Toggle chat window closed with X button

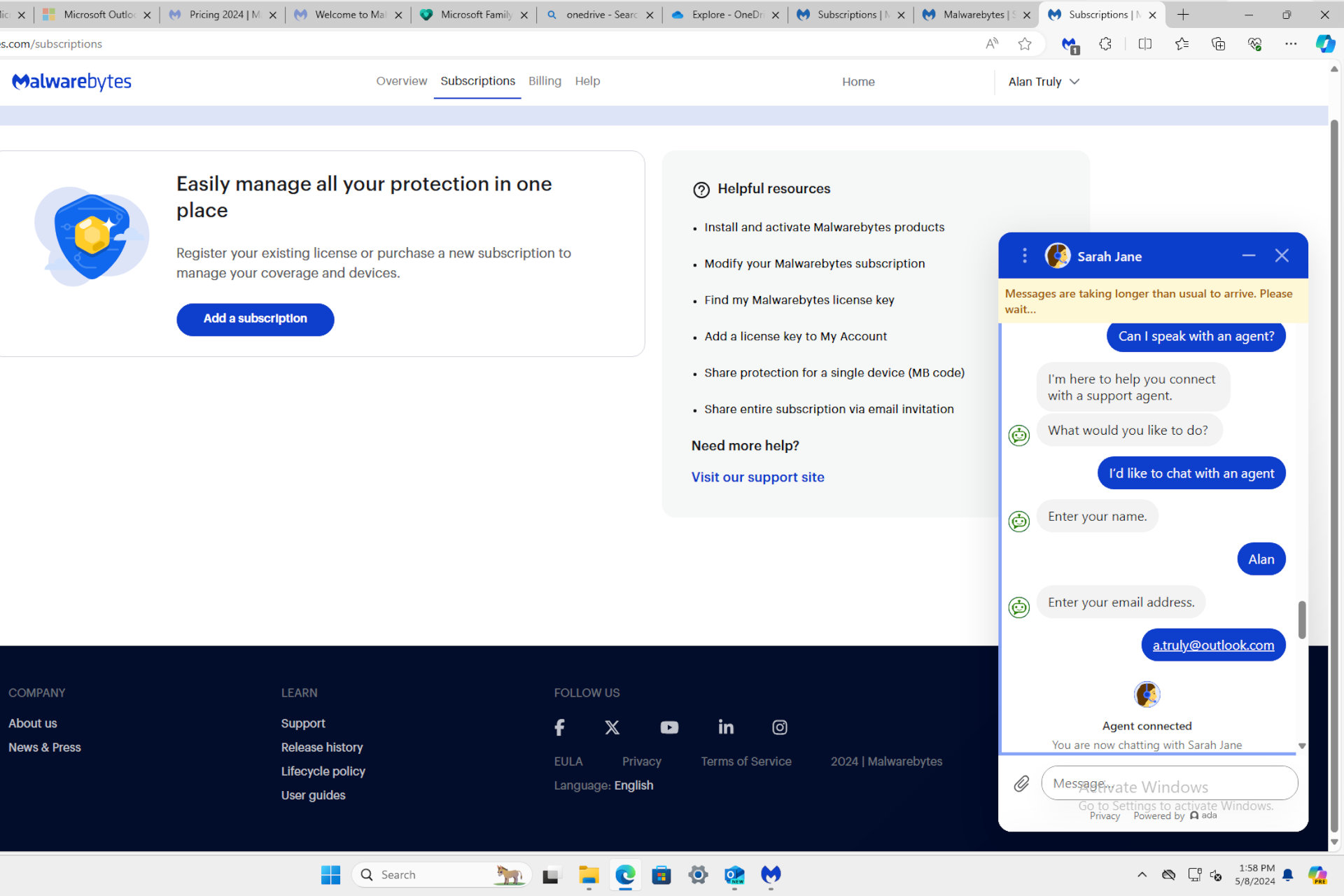(1282, 255)
